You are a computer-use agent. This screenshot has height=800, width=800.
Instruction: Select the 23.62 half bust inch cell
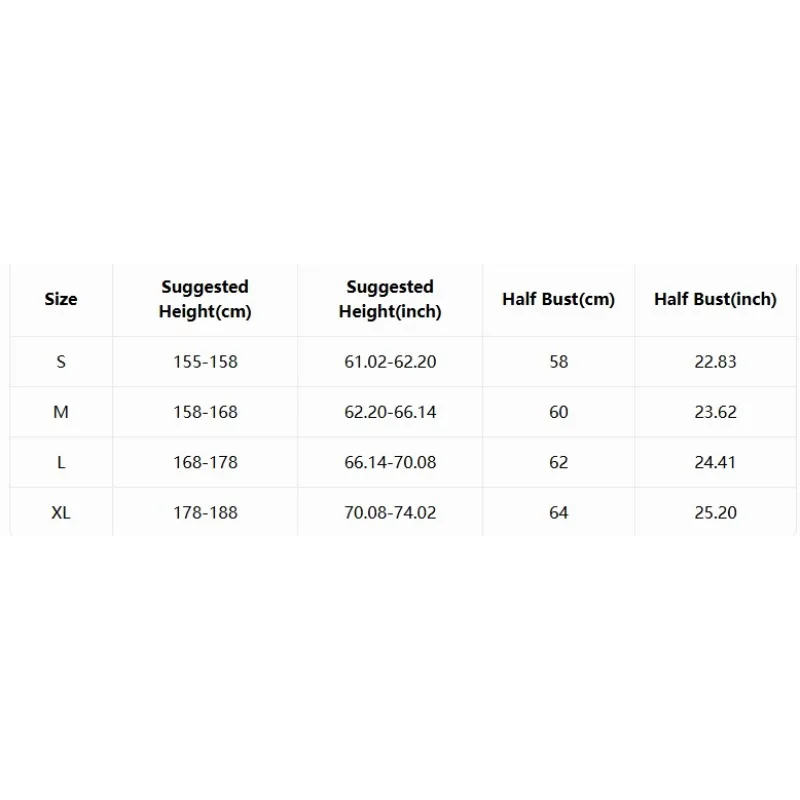[715, 412]
